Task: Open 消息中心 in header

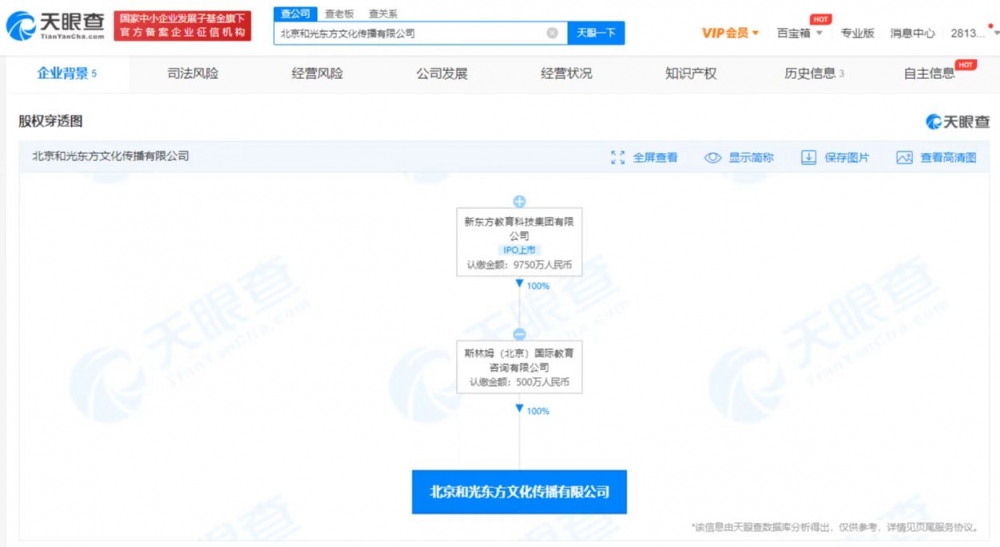Action: pyautogui.click(x=912, y=33)
